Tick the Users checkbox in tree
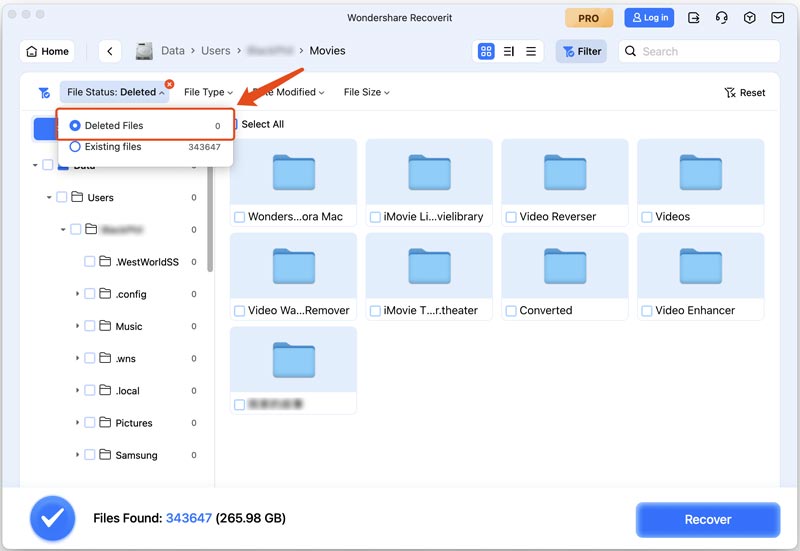The height and width of the screenshot is (551, 800). click(x=62, y=197)
